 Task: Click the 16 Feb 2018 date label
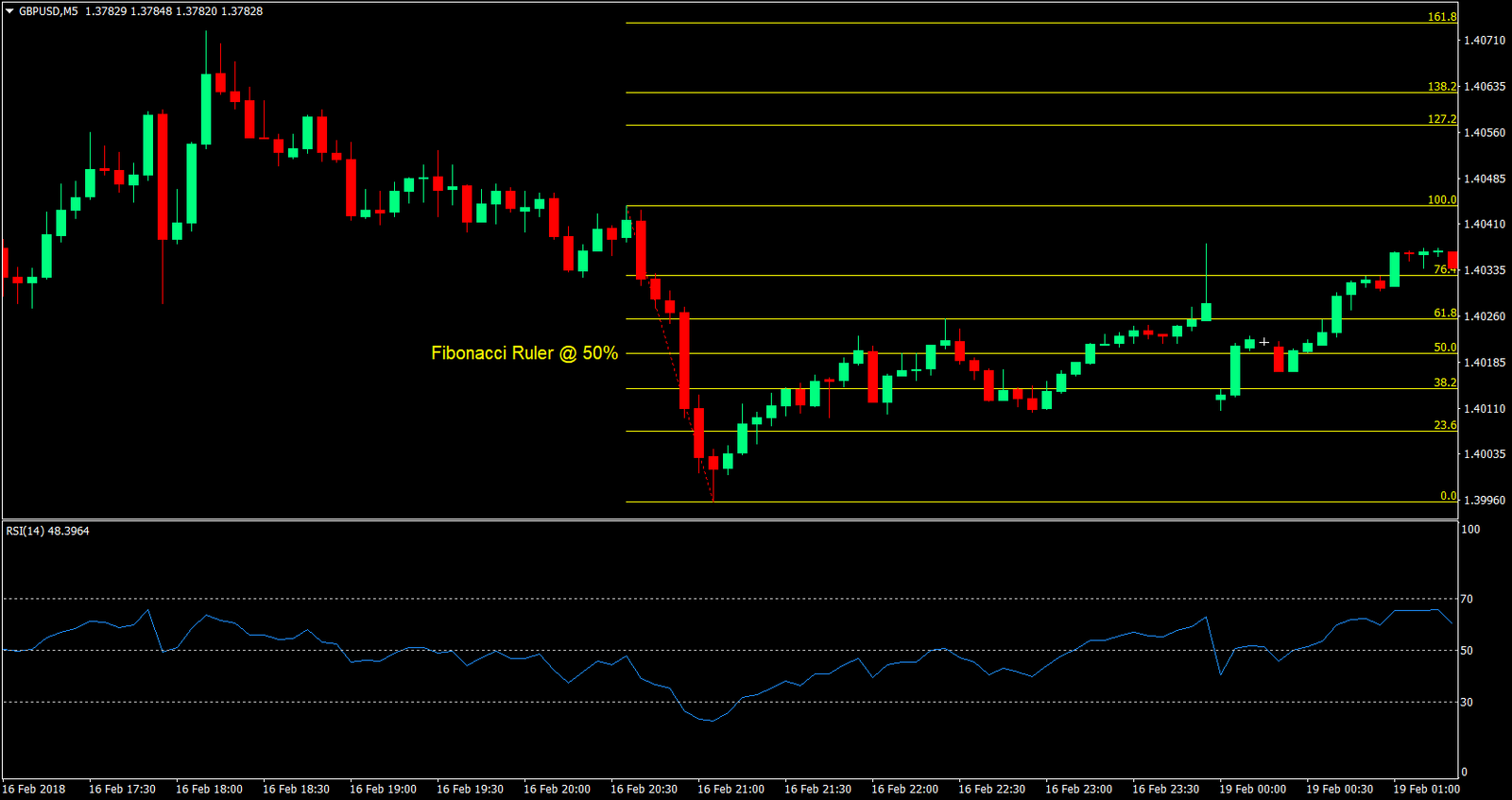(34, 790)
